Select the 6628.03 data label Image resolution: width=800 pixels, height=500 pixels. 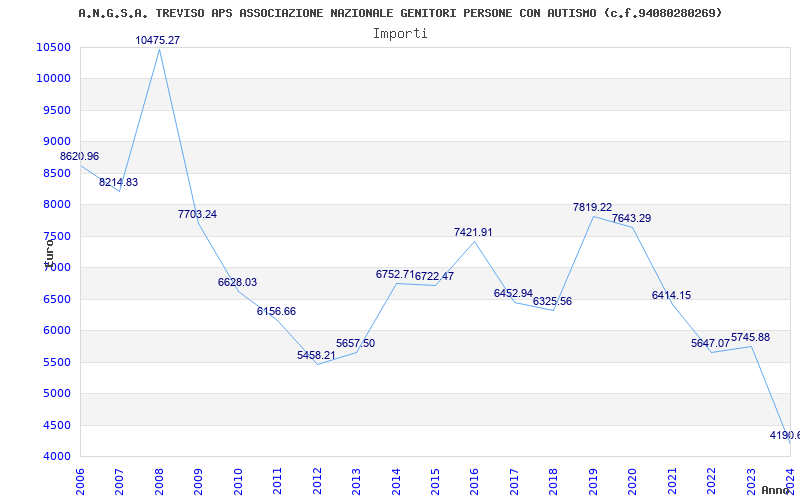click(x=238, y=282)
